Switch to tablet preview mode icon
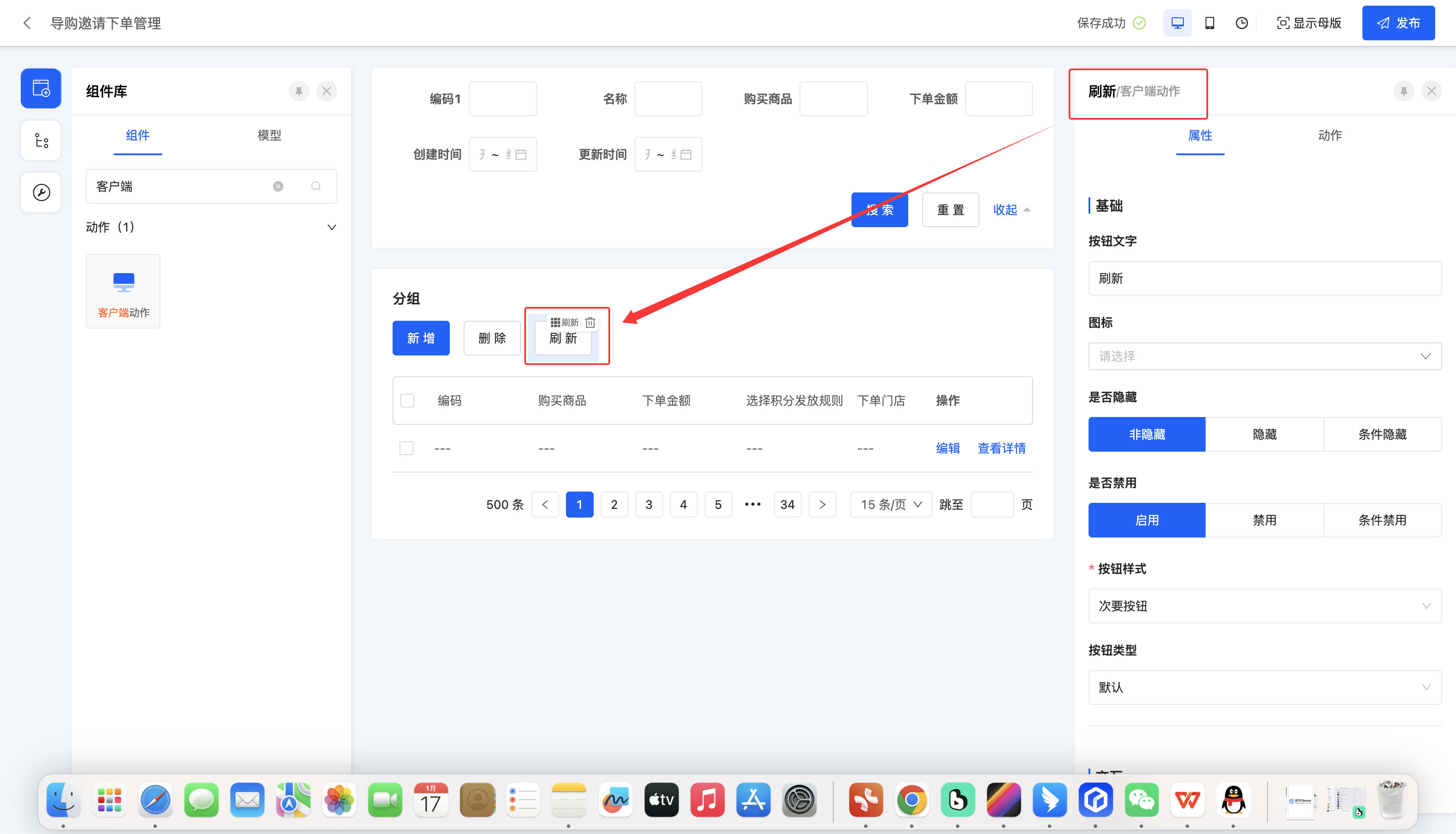1456x834 pixels. click(1209, 23)
